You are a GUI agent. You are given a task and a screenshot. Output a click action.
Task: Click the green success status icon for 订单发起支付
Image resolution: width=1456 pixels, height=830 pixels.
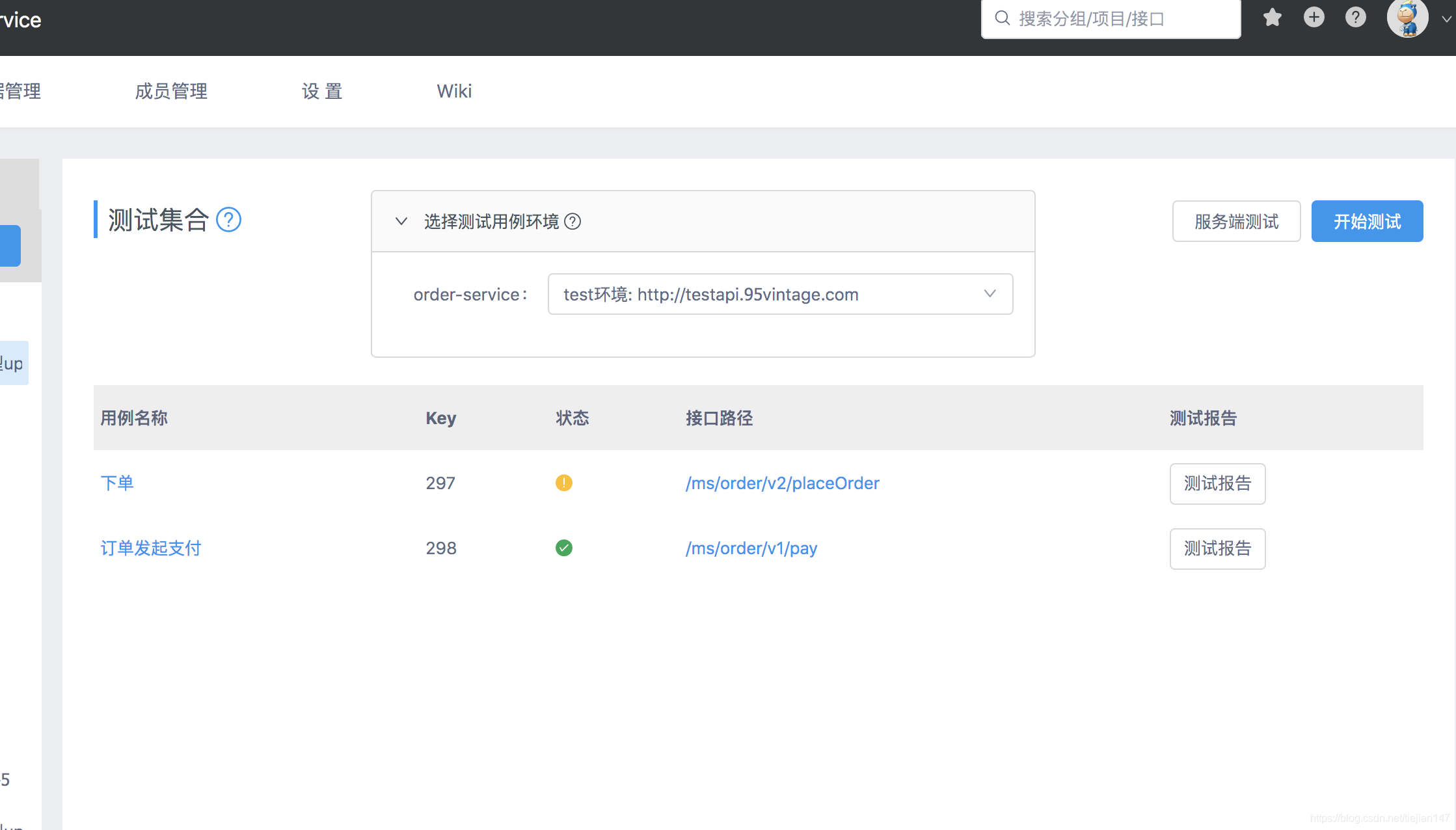point(563,548)
